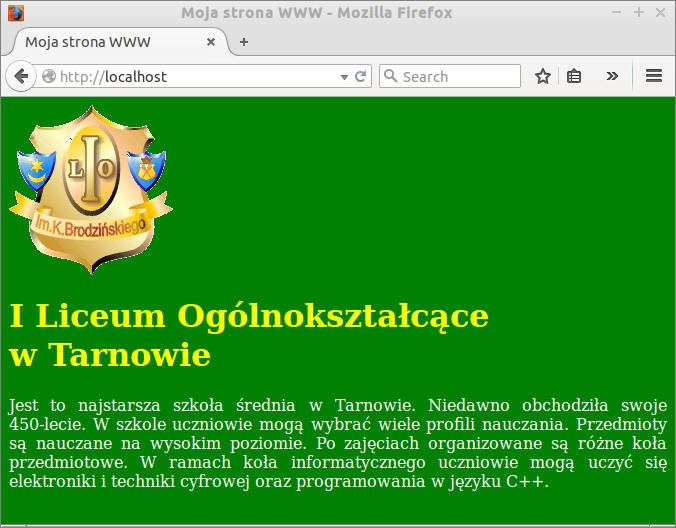Screen dimensions: 676x528
Task: Reload the current localhost page
Action: pos(361,76)
